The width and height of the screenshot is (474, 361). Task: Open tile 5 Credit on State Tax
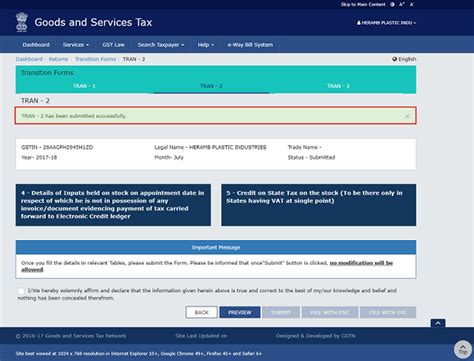pos(318,205)
